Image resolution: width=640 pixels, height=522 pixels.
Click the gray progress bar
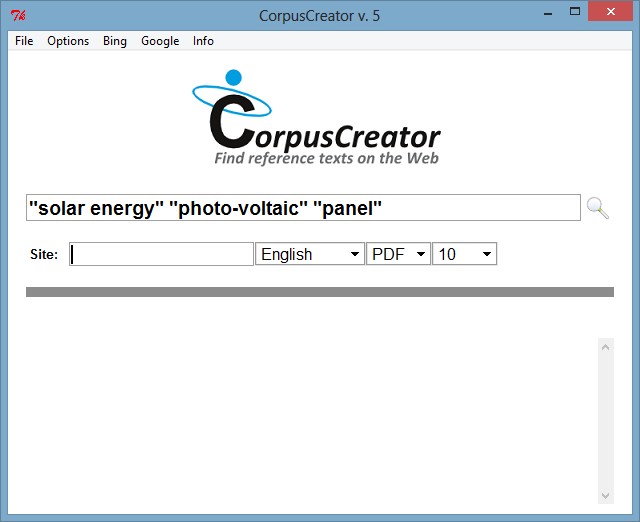(x=320, y=292)
